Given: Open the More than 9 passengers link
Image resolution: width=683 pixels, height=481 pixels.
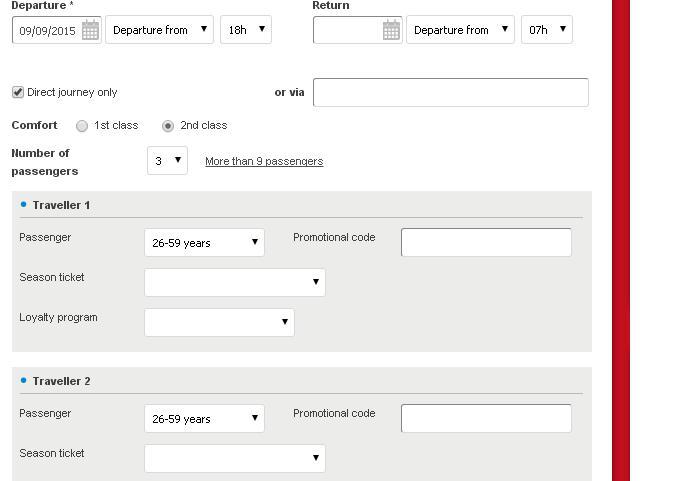Looking at the screenshot, I should click(x=264, y=161).
